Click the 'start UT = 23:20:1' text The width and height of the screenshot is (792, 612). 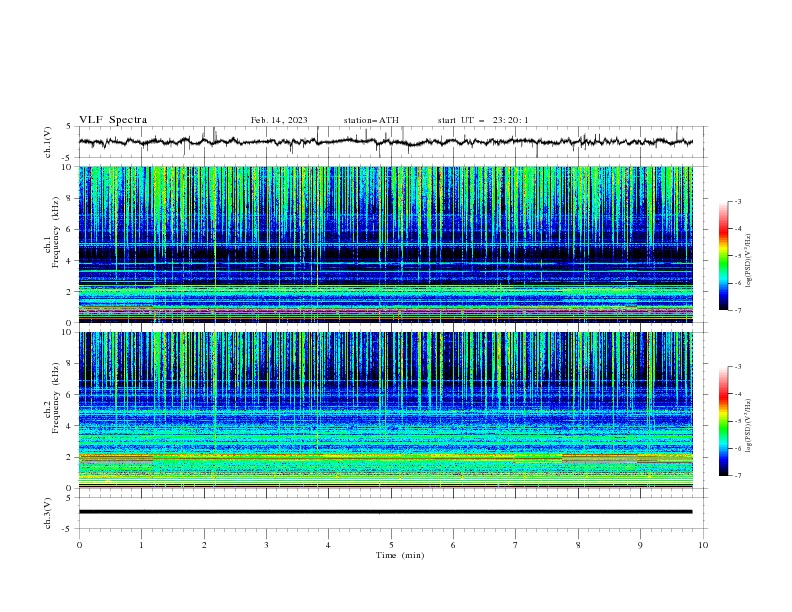click(x=483, y=120)
